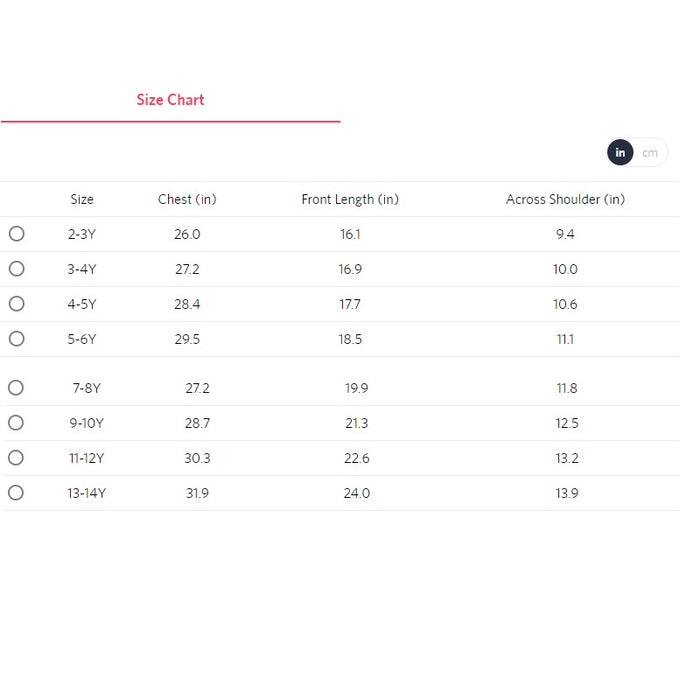Click chest value 29.5 in 5-6Y row
The width and height of the screenshot is (700, 700).
tap(187, 339)
